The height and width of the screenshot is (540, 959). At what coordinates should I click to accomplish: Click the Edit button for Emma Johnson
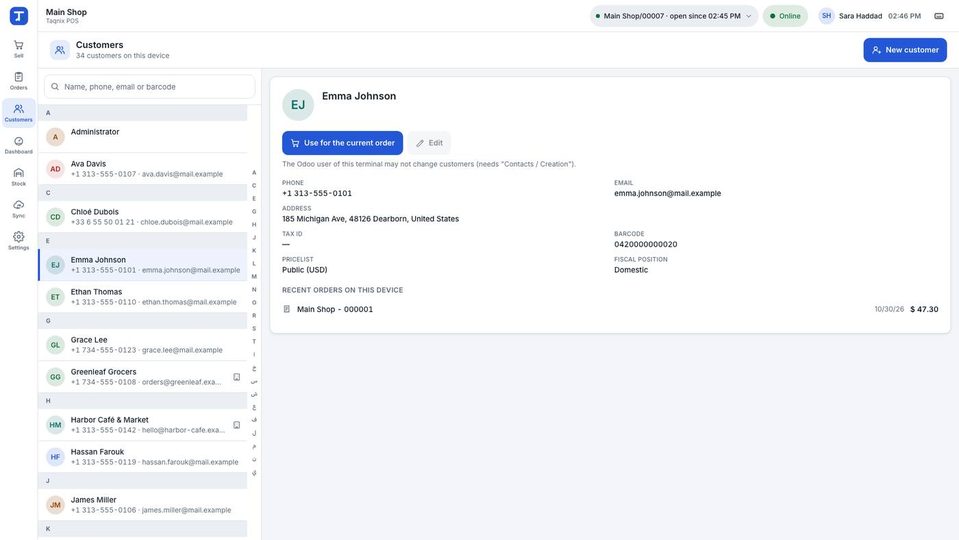(429, 142)
